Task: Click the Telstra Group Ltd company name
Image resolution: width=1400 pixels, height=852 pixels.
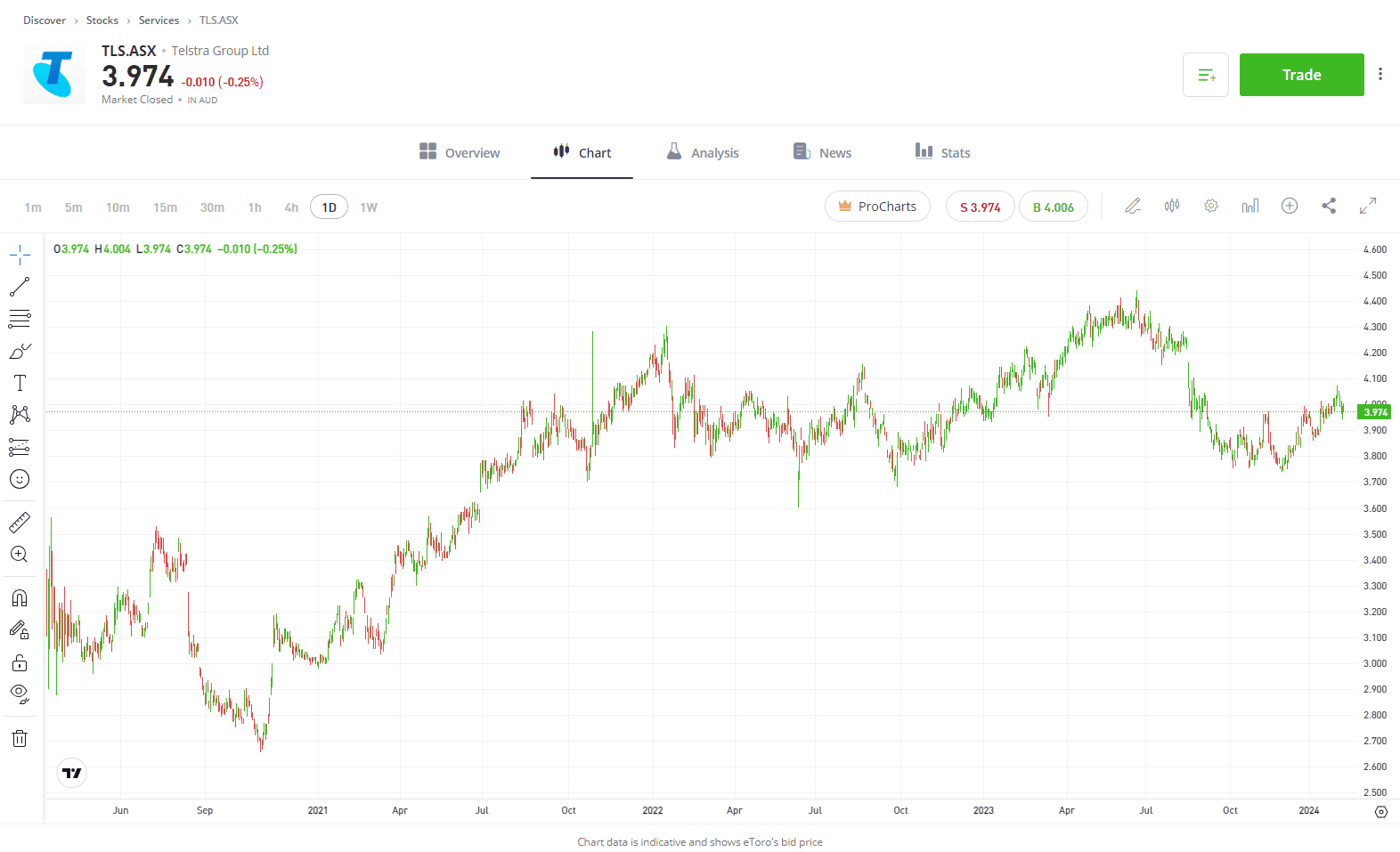Action: (220, 51)
